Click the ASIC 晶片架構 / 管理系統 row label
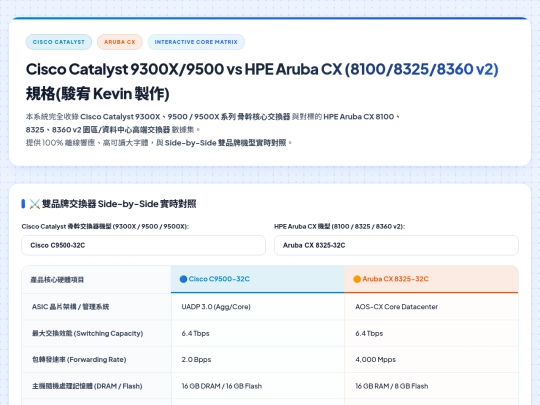 pos(70,307)
